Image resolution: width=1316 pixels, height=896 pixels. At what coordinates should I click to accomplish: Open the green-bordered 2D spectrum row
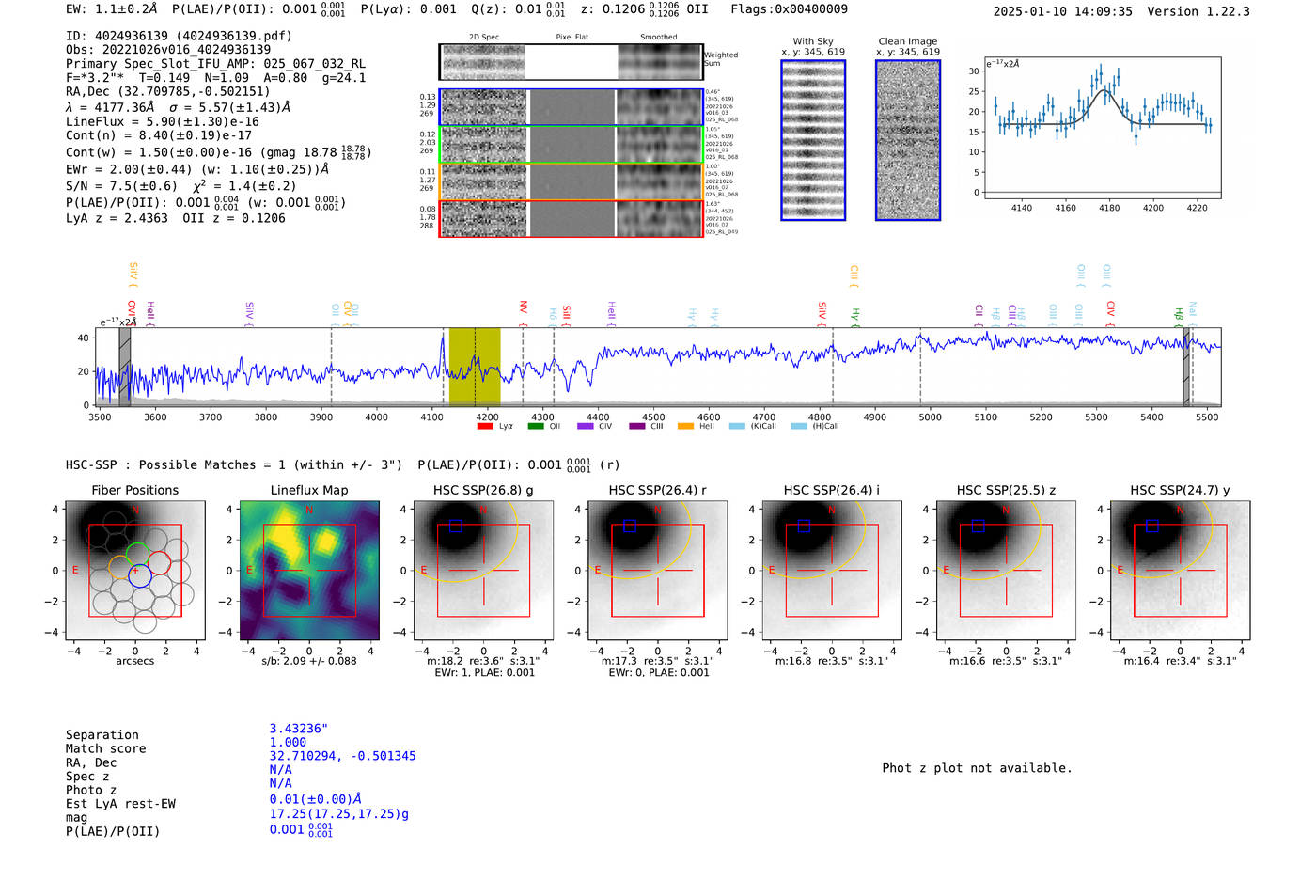571,145
